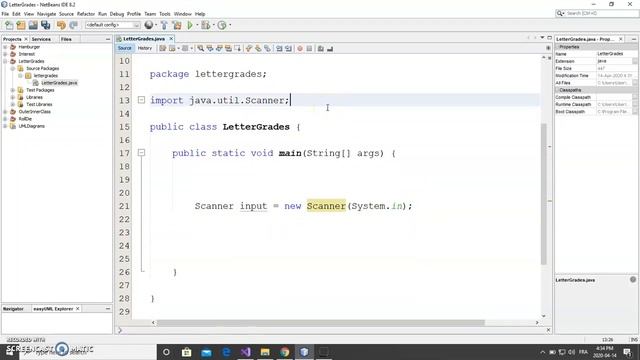Close the LetterGrades.java editor tab
The width and height of the screenshot is (640, 360).
pos(171,39)
